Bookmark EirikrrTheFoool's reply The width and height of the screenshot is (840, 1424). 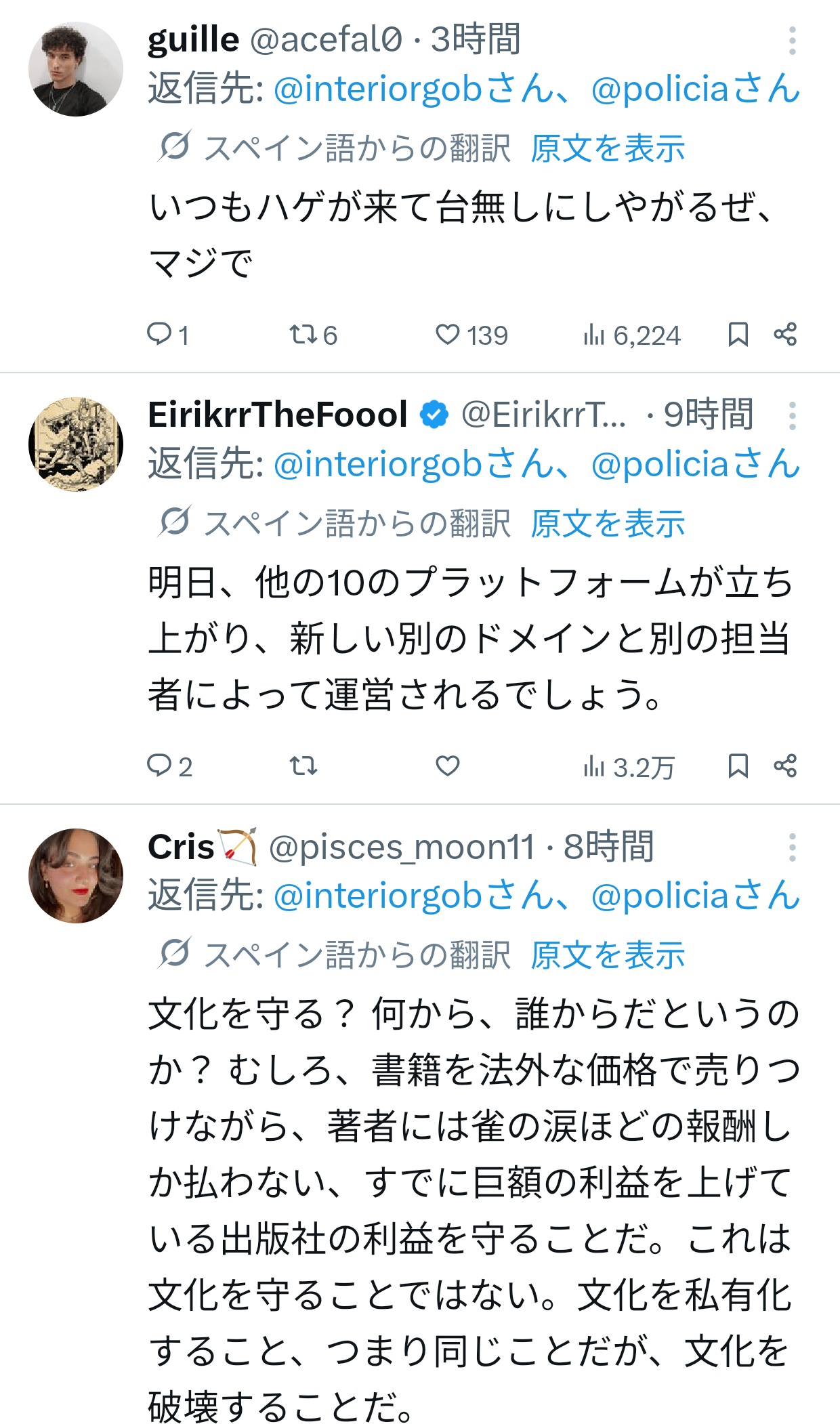[x=738, y=766]
